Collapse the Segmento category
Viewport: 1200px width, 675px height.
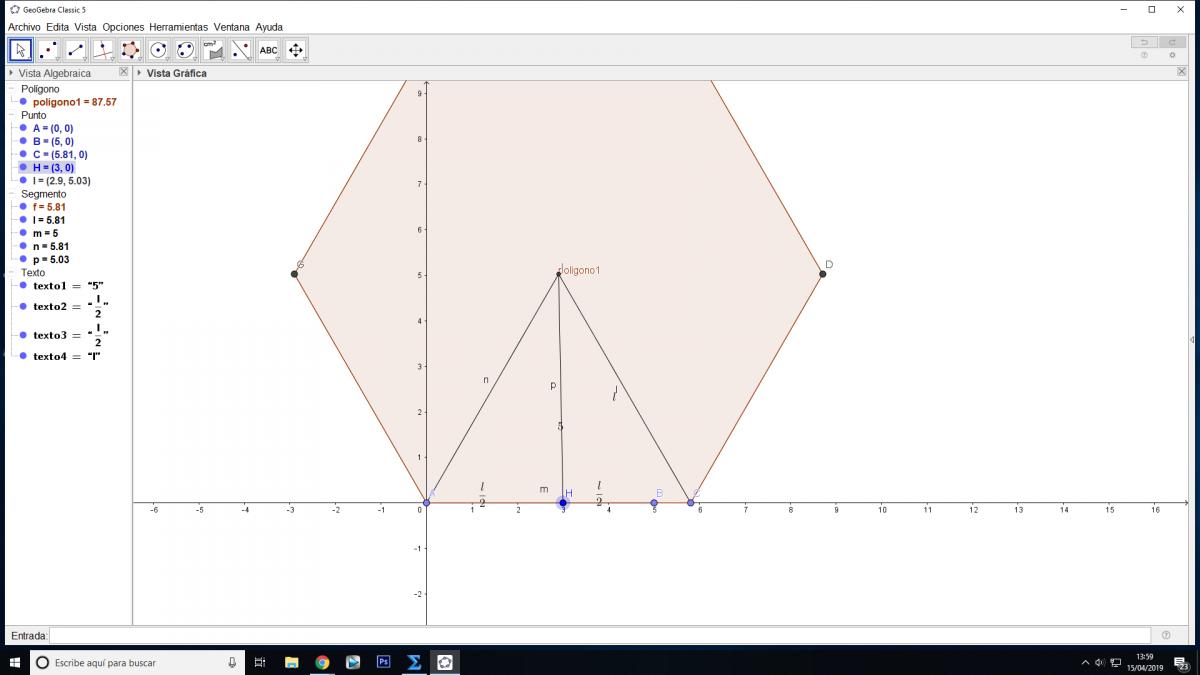click(x=13, y=194)
